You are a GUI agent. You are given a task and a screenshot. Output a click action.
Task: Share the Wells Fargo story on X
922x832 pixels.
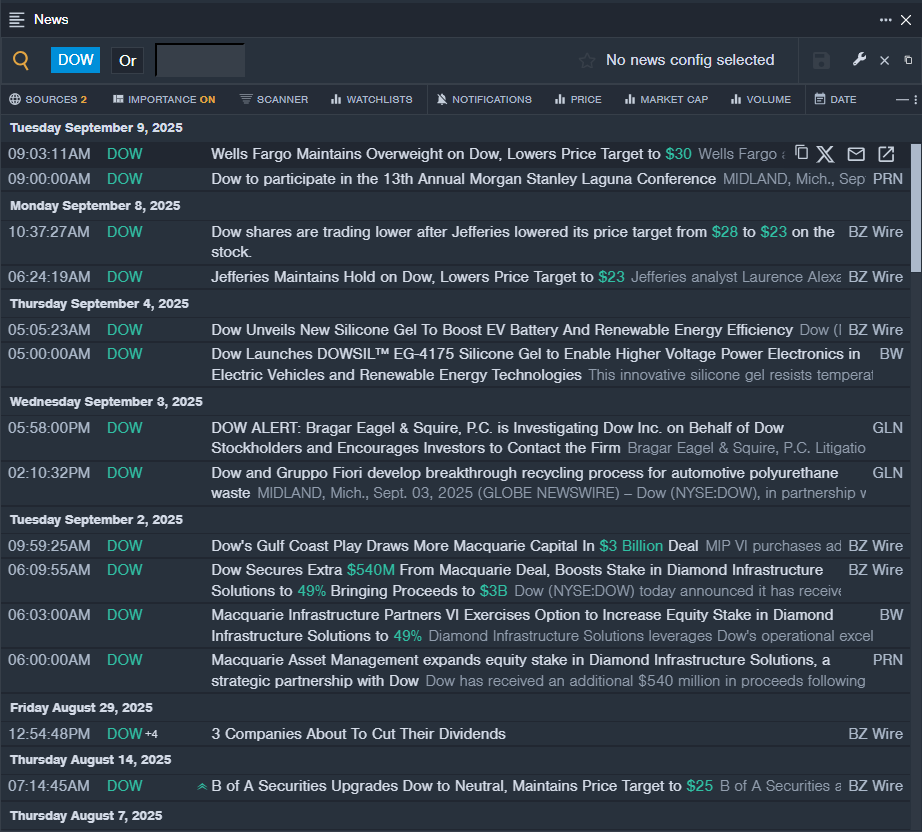pos(826,154)
